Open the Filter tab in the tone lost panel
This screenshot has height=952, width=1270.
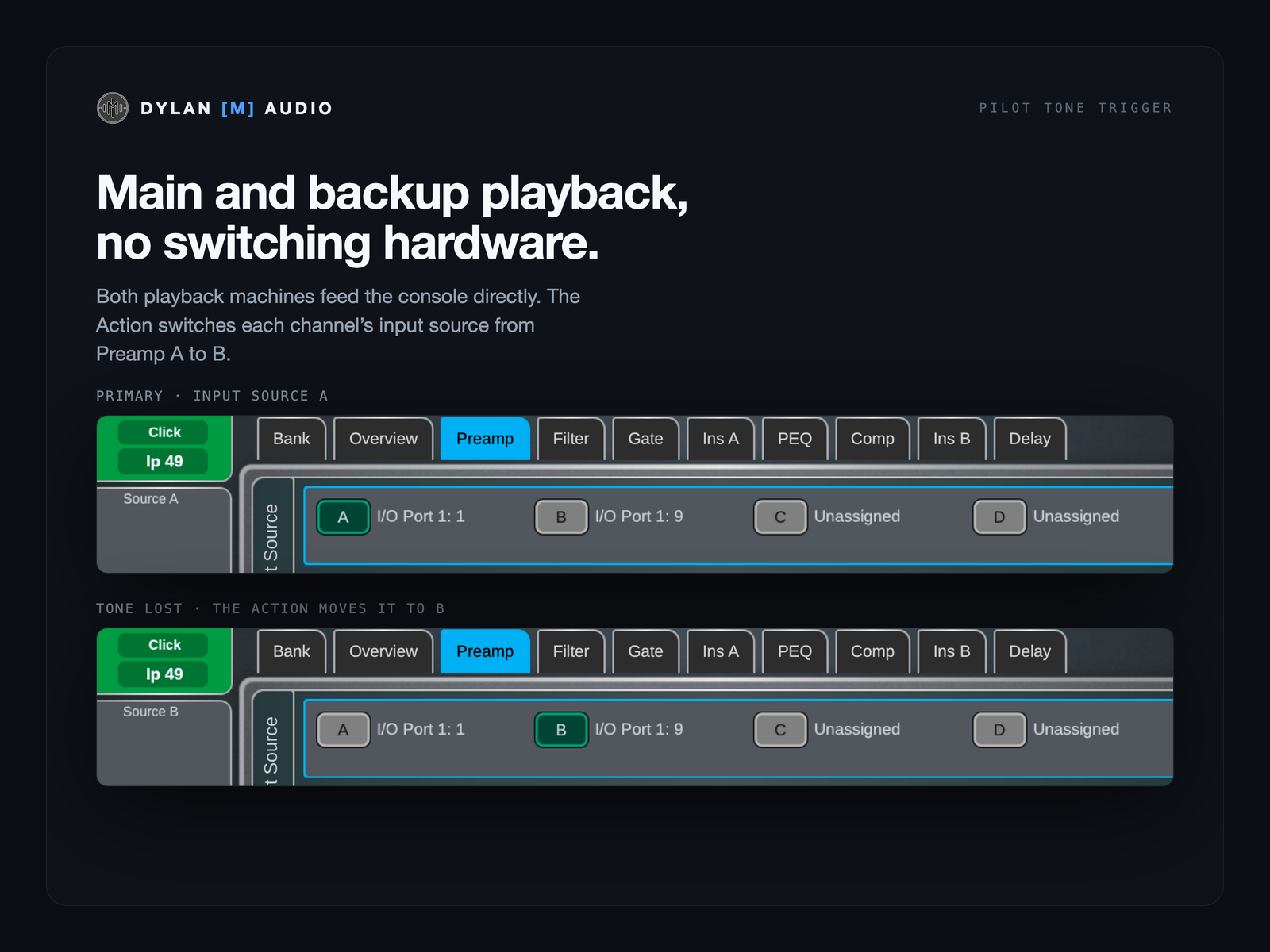point(571,651)
